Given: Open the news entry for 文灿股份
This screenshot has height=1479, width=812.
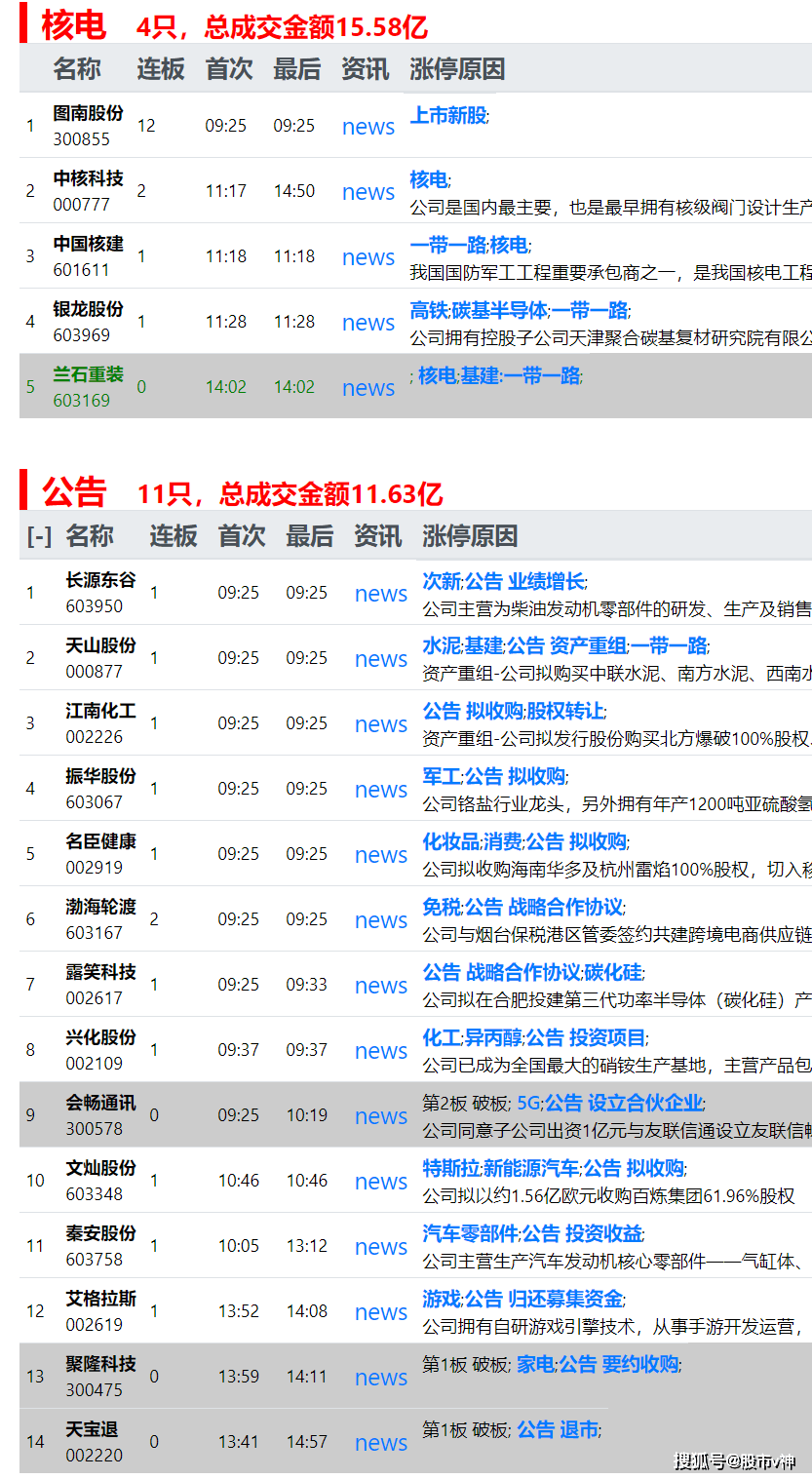Looking at the screenshot, I should click(x=380, y=1181).
